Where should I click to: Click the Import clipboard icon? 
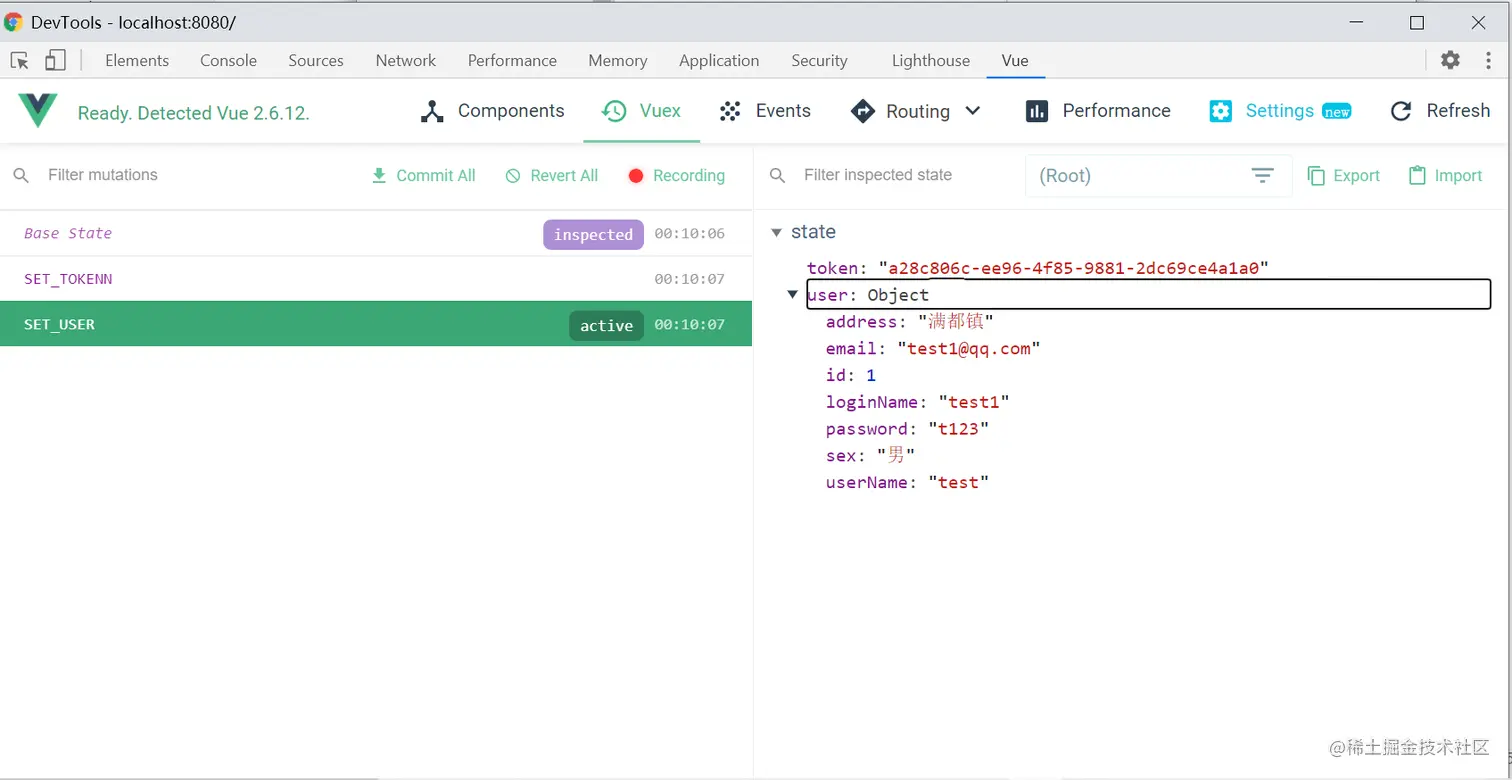coord(1417,176)
